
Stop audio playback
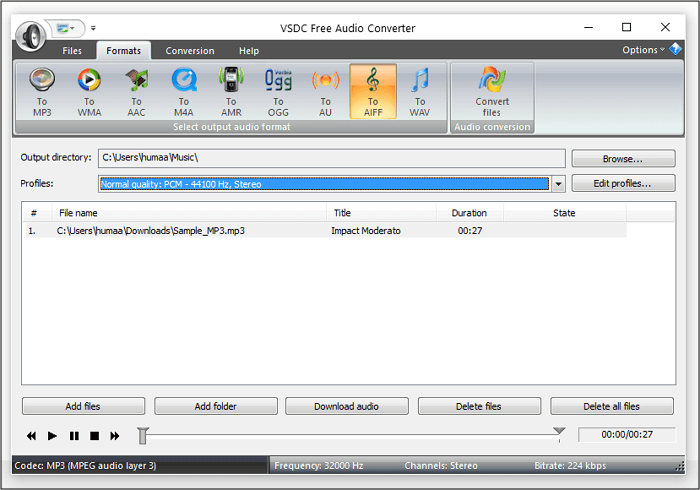[94, 436]
